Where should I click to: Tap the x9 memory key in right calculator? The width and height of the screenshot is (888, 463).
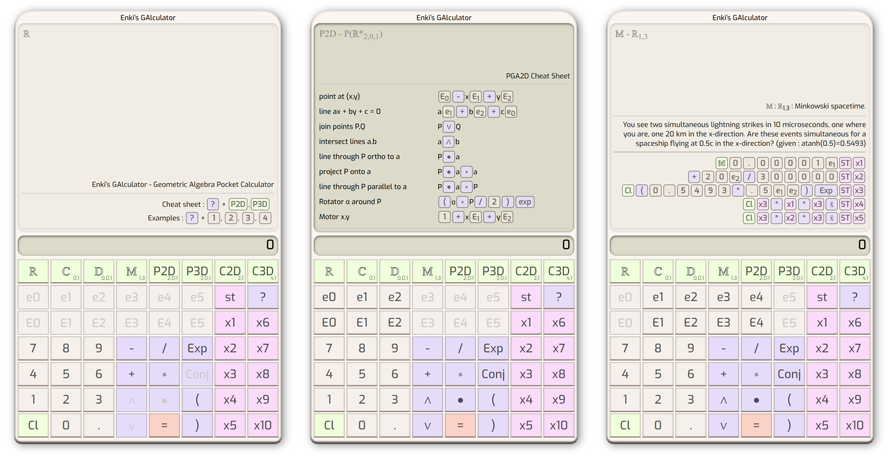pos(855,400)
